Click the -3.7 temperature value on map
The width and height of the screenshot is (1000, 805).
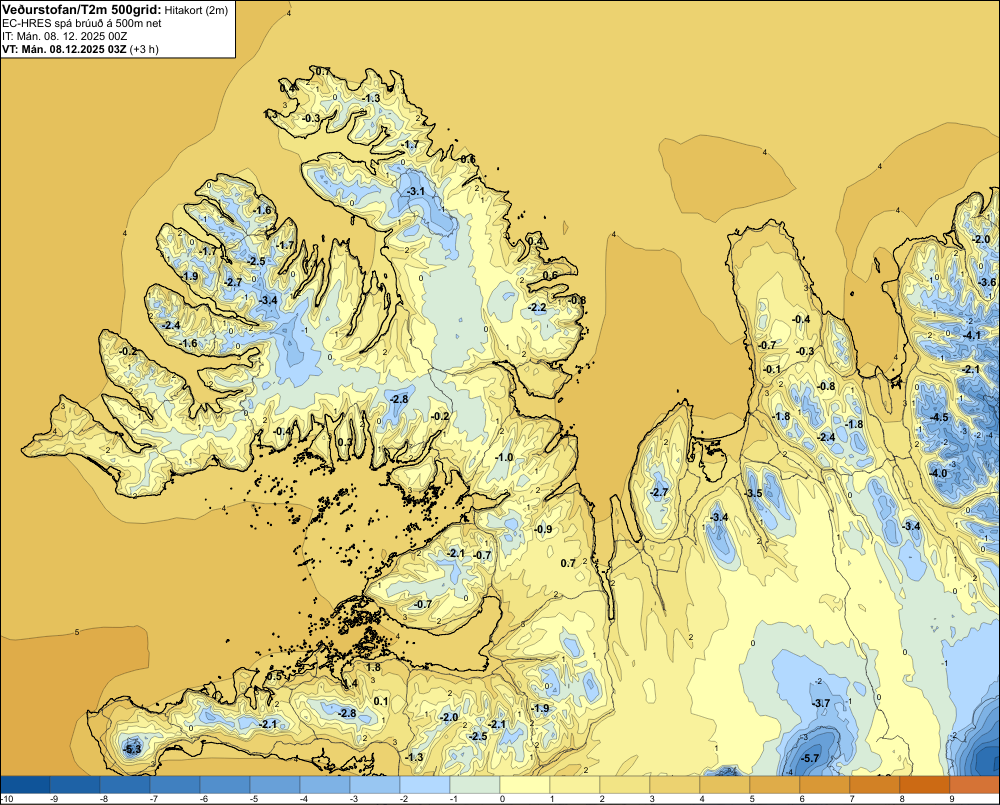coord(821,703)
